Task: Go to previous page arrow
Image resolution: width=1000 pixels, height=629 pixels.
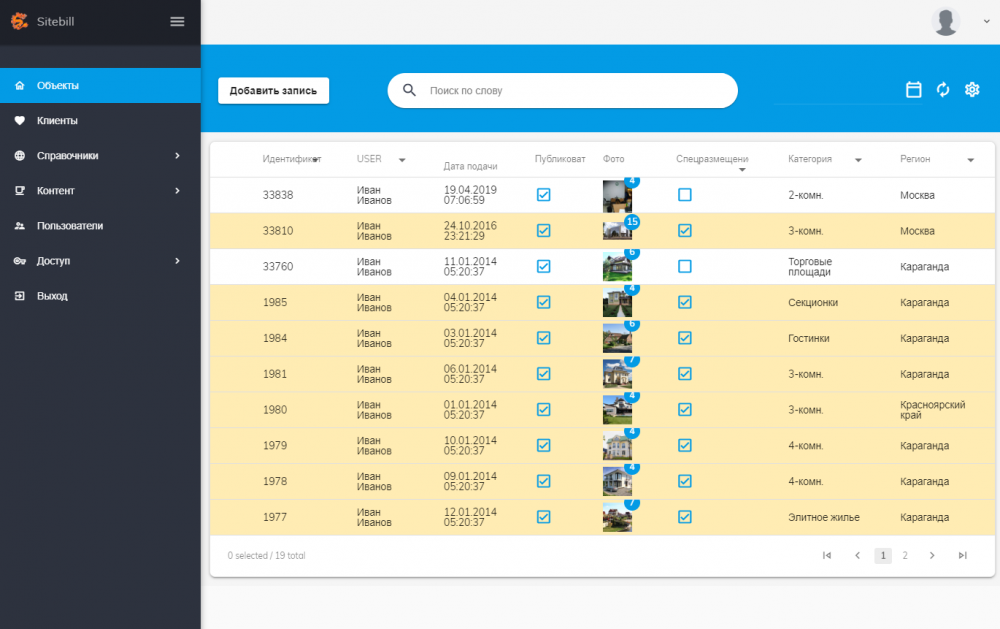Action: point(857,556)
